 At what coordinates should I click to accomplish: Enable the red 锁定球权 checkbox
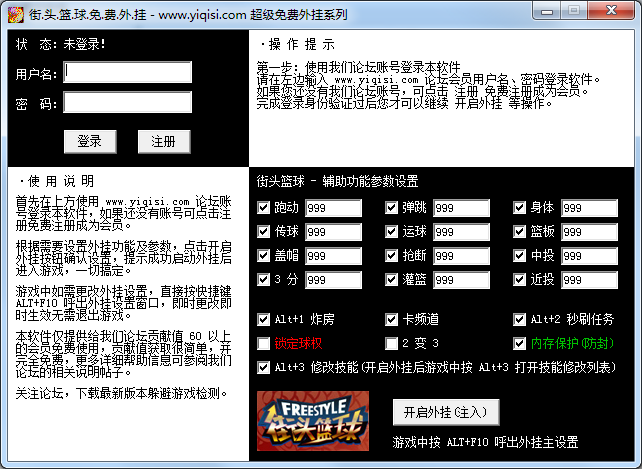pyautogui.click(x=263, y=343)
